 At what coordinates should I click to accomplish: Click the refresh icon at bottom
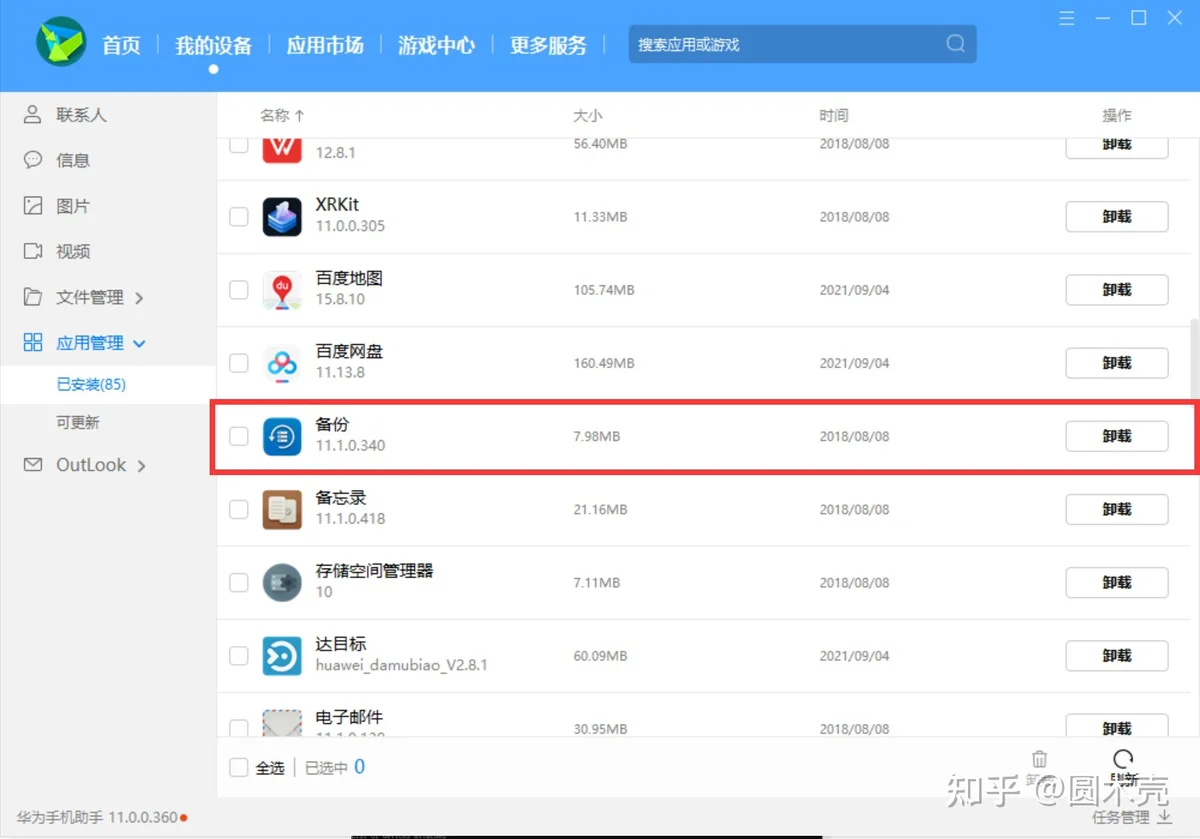[x=1123, y=759]
